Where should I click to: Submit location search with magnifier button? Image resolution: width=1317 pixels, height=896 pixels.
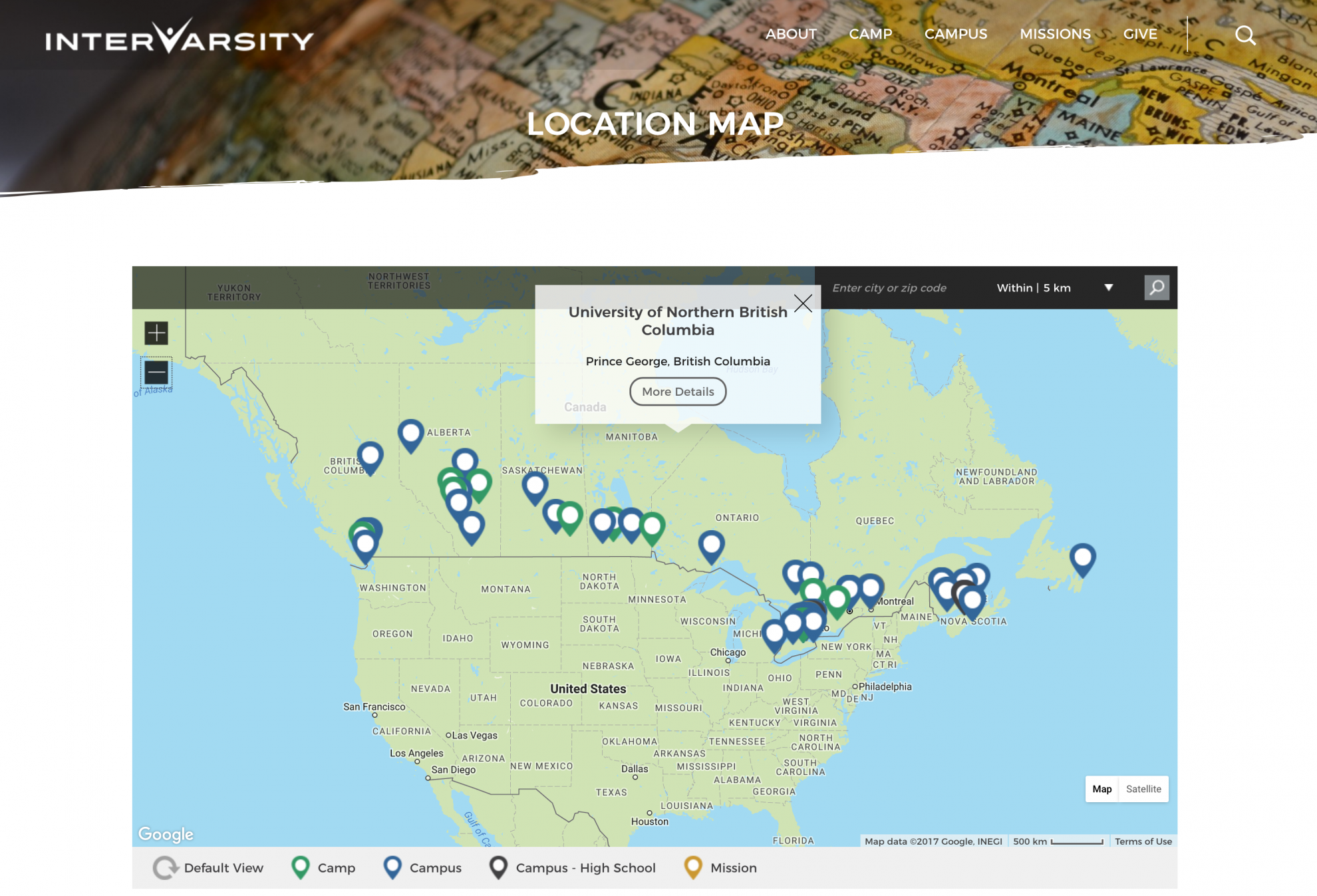click(1157, 287)
